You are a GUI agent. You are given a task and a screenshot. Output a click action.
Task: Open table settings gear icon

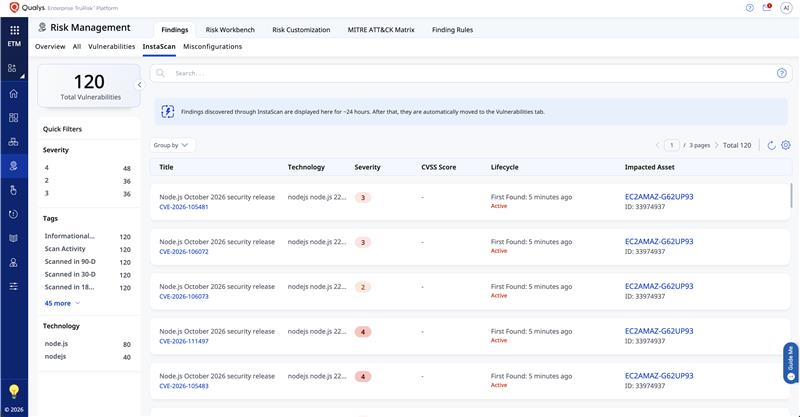[786, 145]
